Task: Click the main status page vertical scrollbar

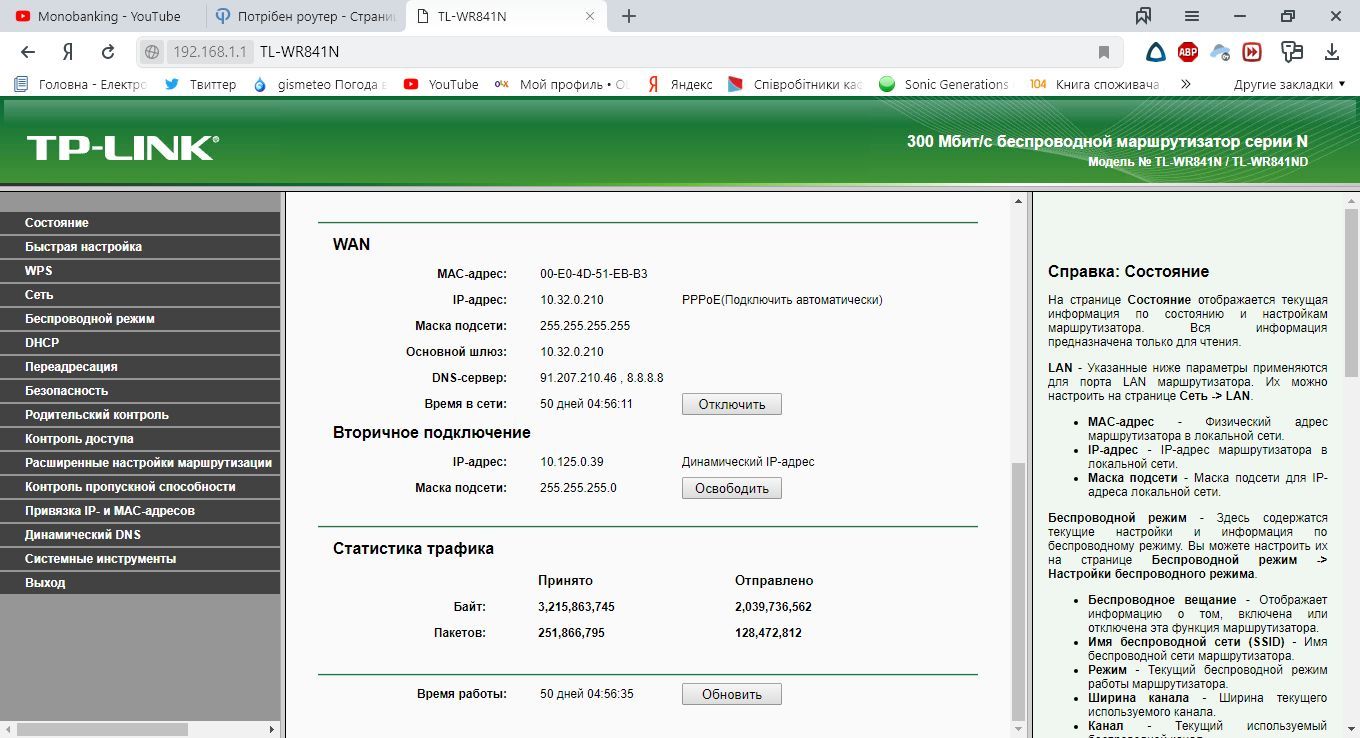Action: [1019, 590]
